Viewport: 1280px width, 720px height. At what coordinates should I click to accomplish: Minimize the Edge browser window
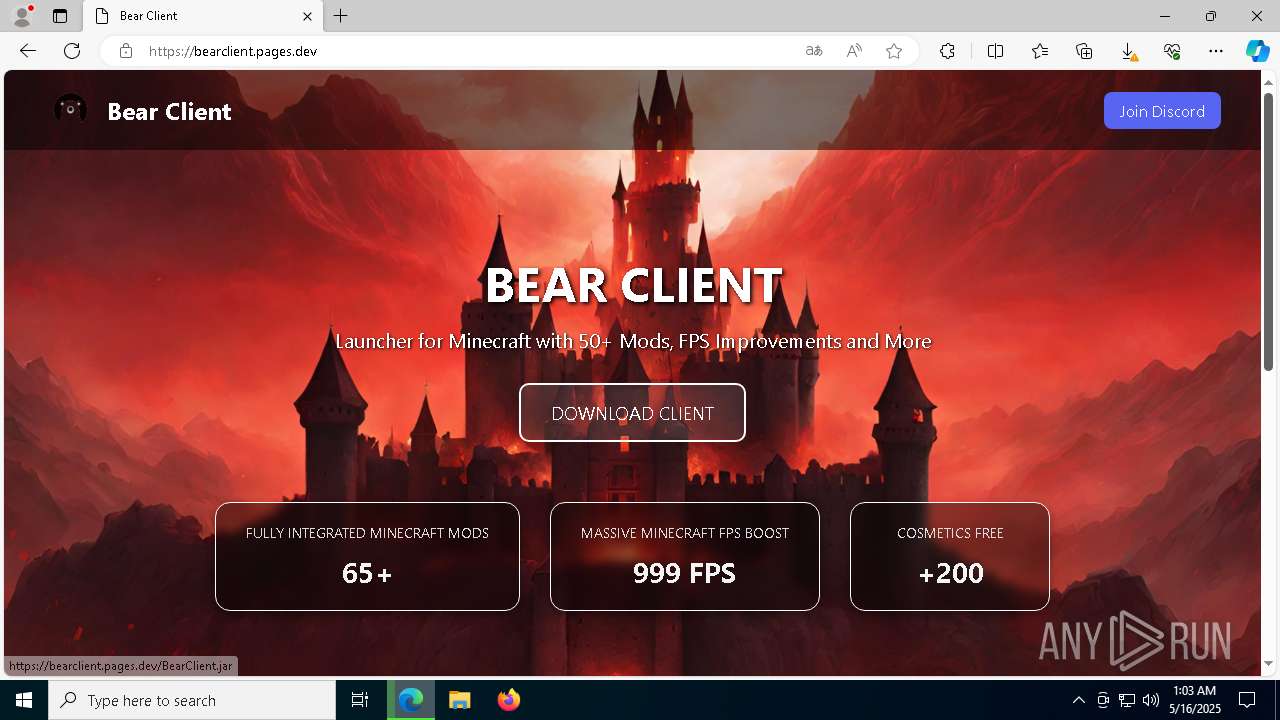[1165, 16]
